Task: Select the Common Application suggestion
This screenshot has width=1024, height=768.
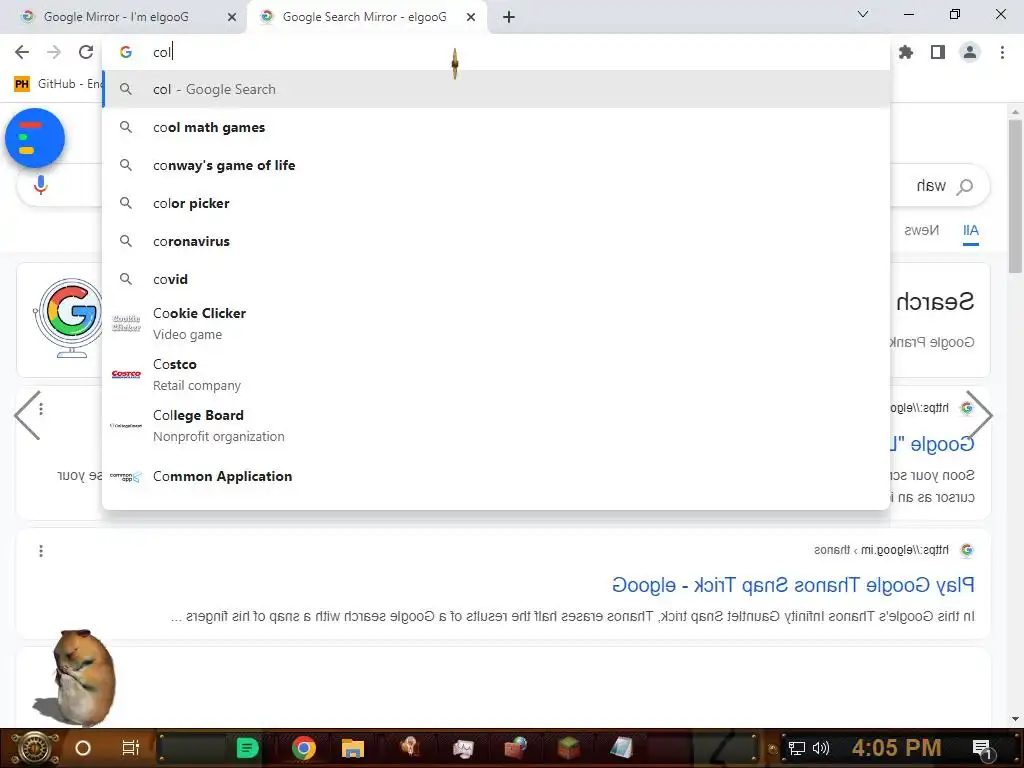Action: pos(496,476)
